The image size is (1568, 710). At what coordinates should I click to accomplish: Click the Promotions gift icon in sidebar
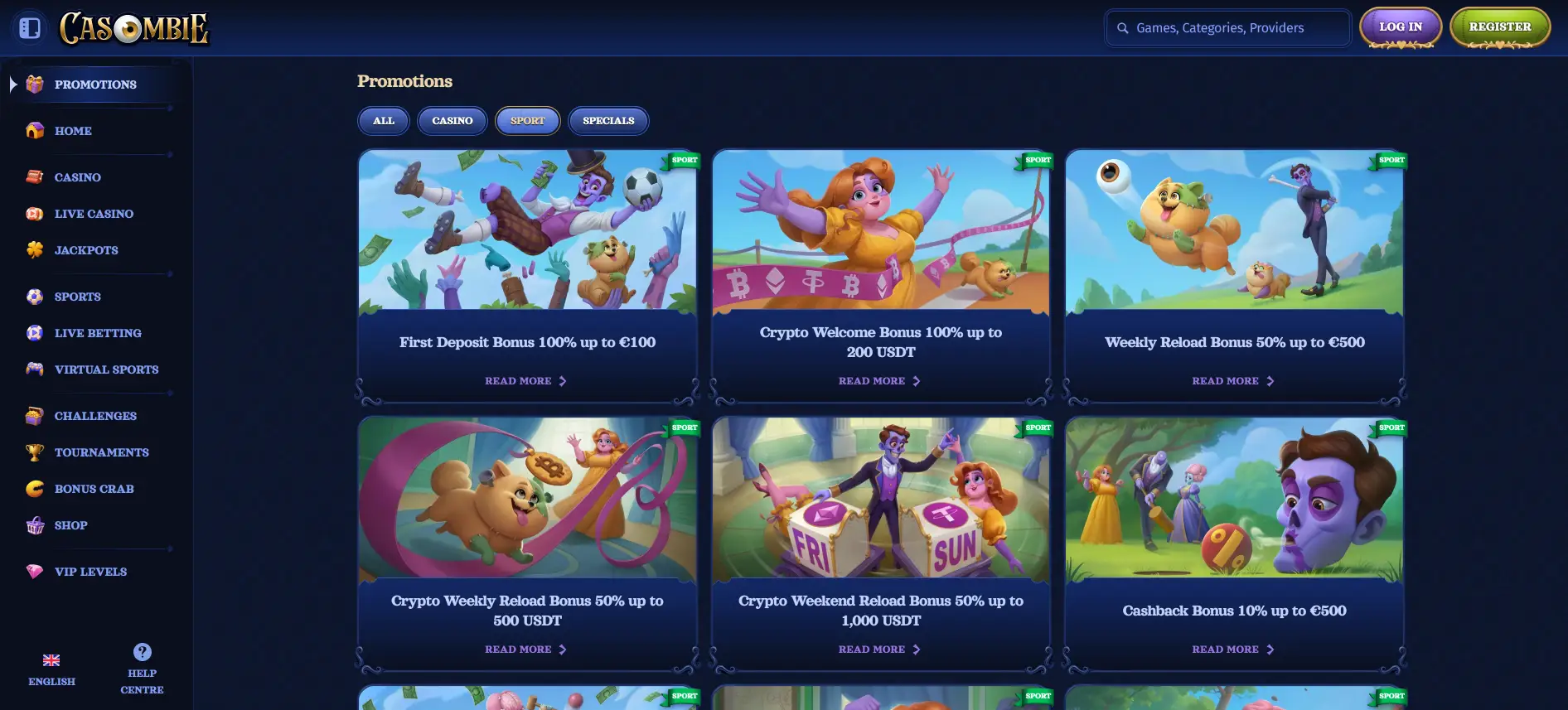[x=35, y=84]
